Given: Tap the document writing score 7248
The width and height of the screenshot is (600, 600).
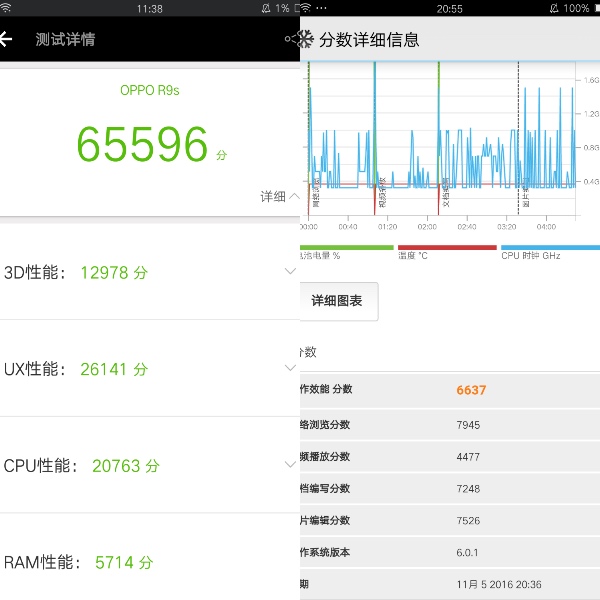Looking at the screenshot, I should (x=468, y=489).
